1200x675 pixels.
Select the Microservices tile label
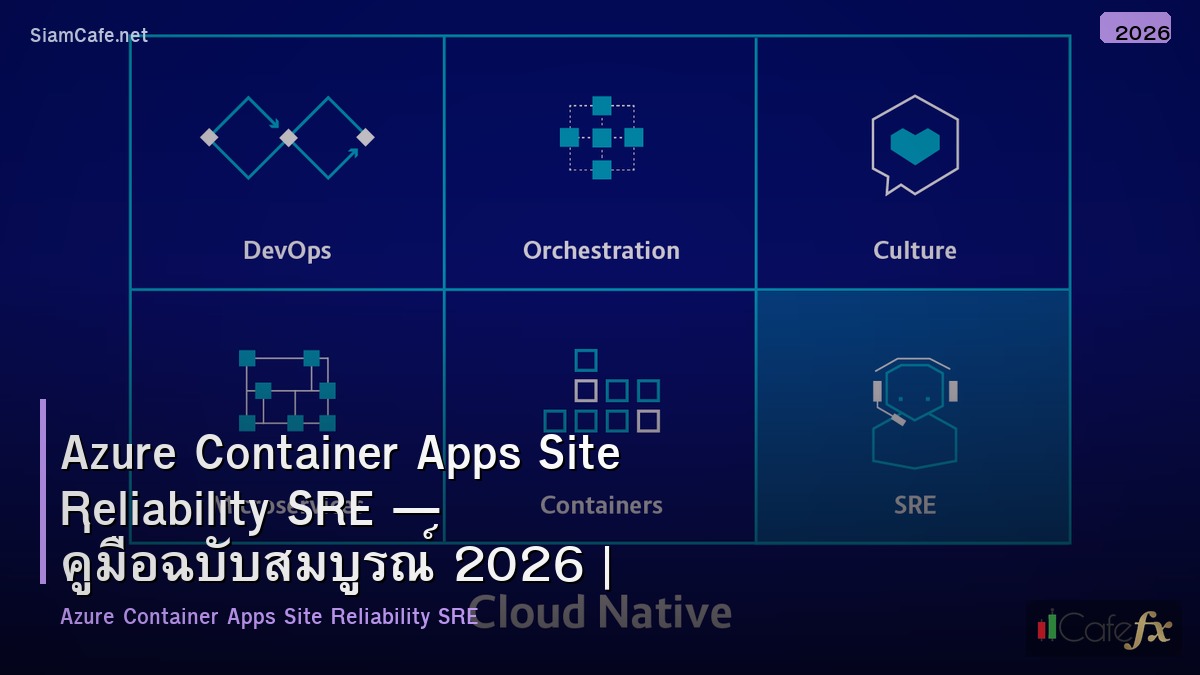(x=287, y=505)
